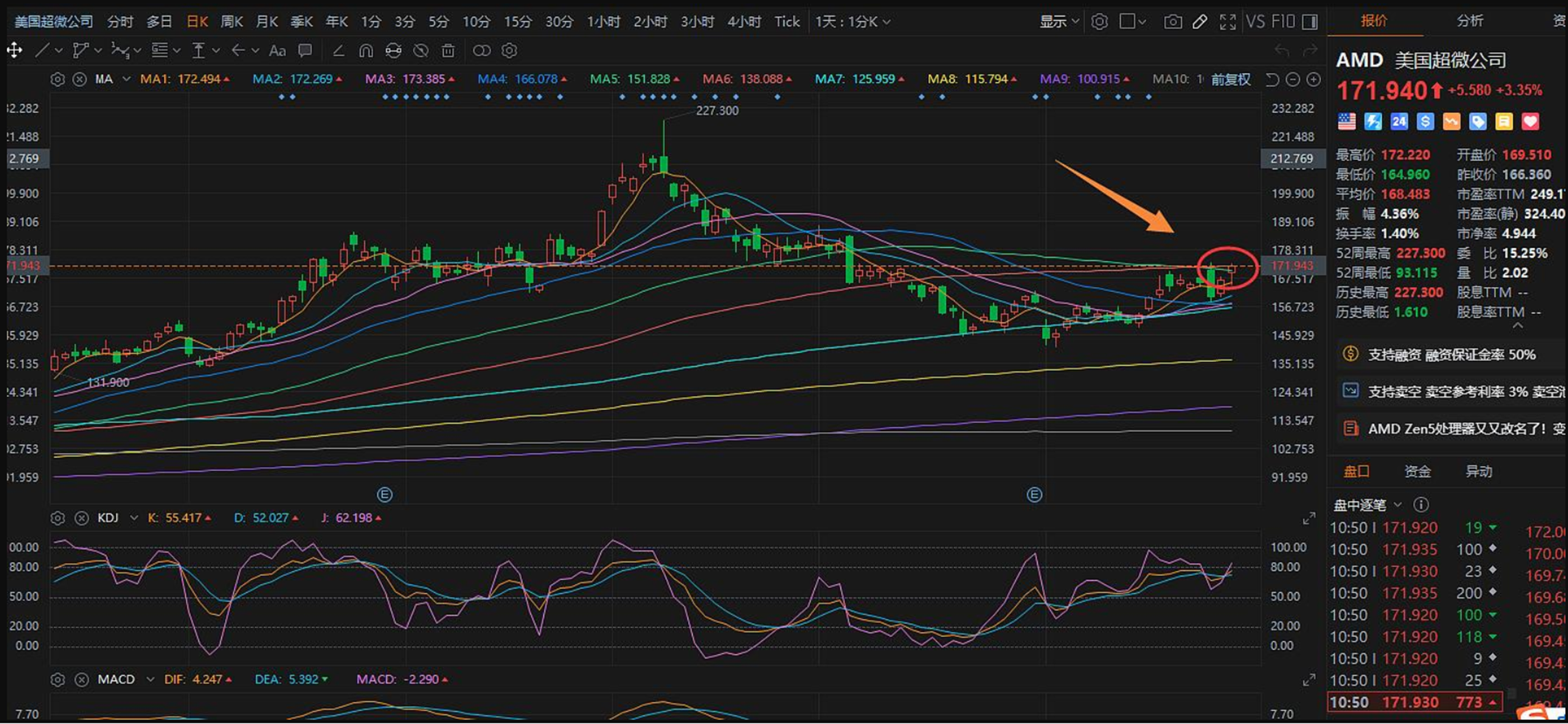1568x724 pixels.
Task: Select the wave count drawing tool
Action: click(x=121, y=50)
